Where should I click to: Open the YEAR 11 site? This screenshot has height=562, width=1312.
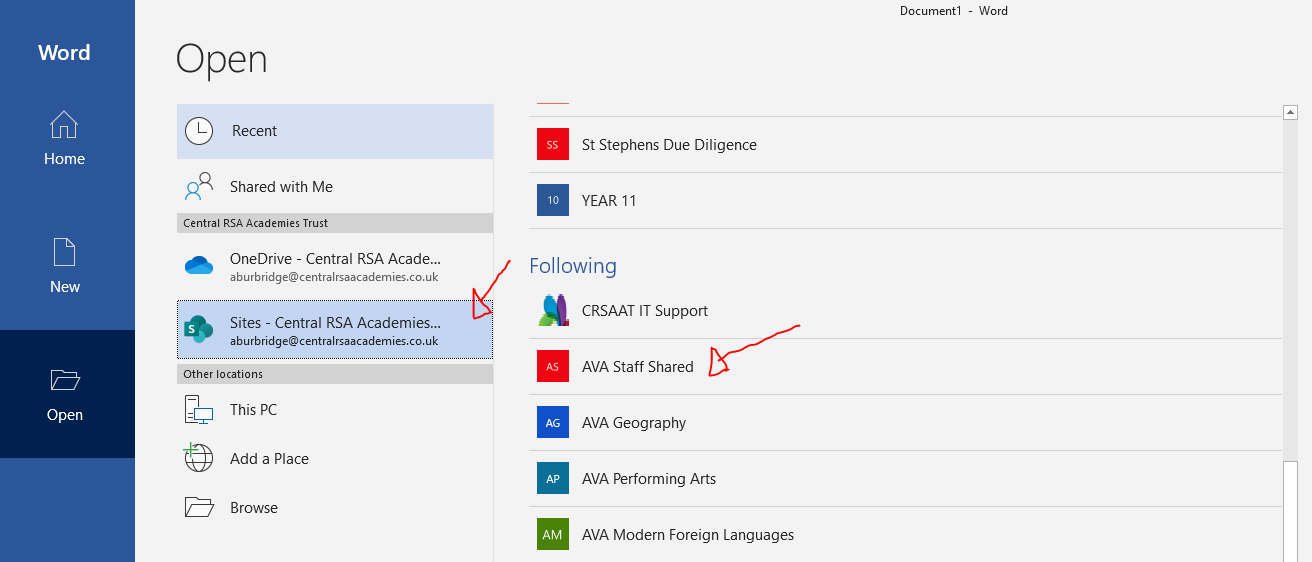pos(905,201)
